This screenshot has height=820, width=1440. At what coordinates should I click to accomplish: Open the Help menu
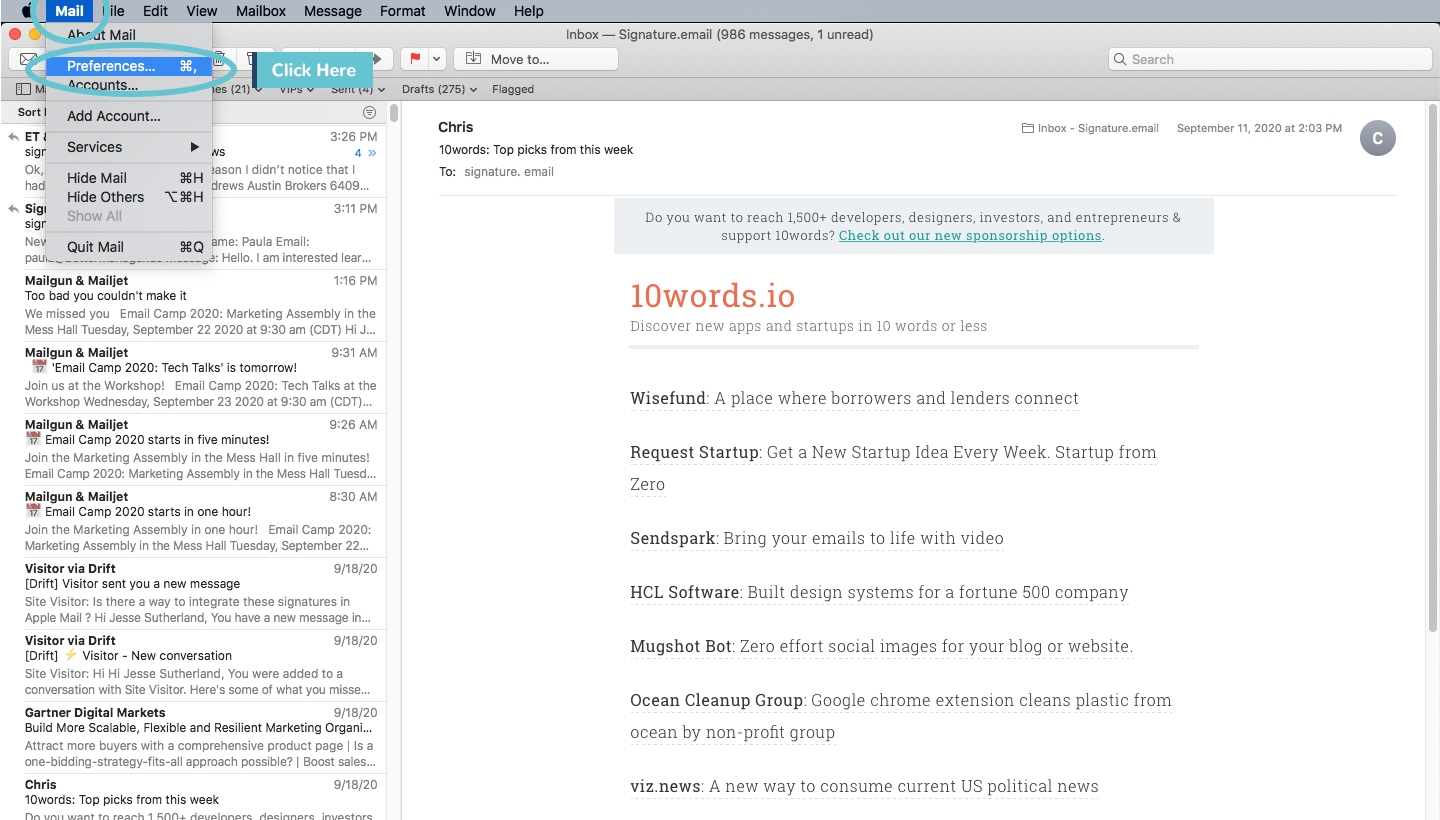(529, 11)
